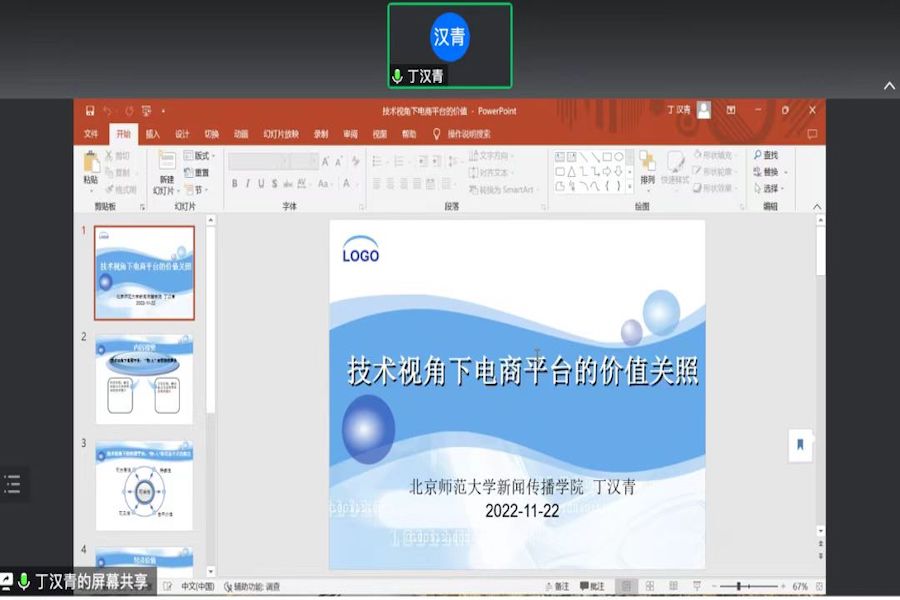The height and width of the screenshot is (600, 900).
Task: Open the Notes (备注) pane from status bar
Action: (x=557, y=586)
